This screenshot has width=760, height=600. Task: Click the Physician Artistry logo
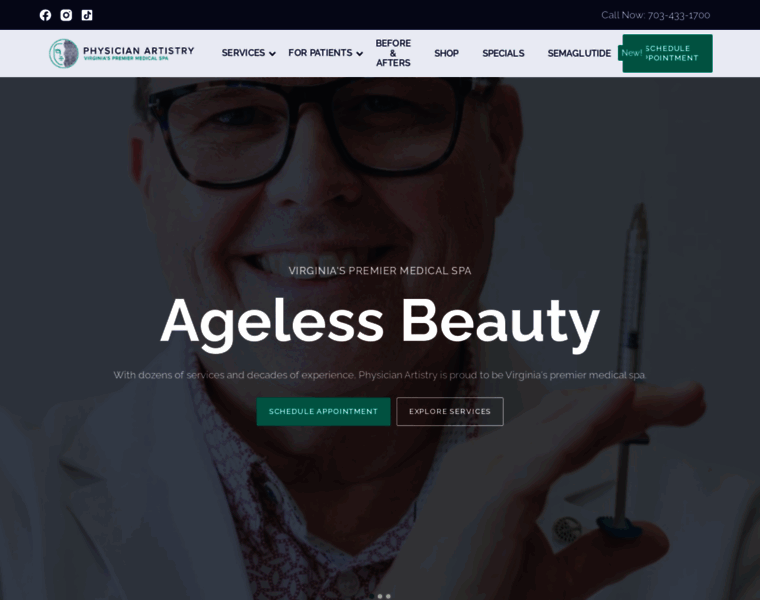point(122,53)
